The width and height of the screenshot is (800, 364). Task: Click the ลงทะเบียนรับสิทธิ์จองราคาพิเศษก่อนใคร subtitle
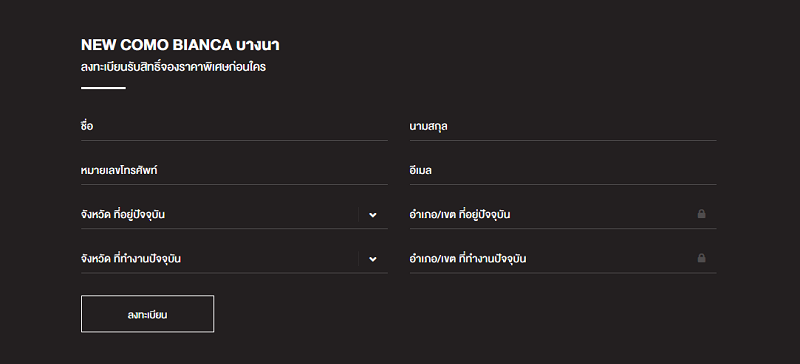tap(173, 67)
